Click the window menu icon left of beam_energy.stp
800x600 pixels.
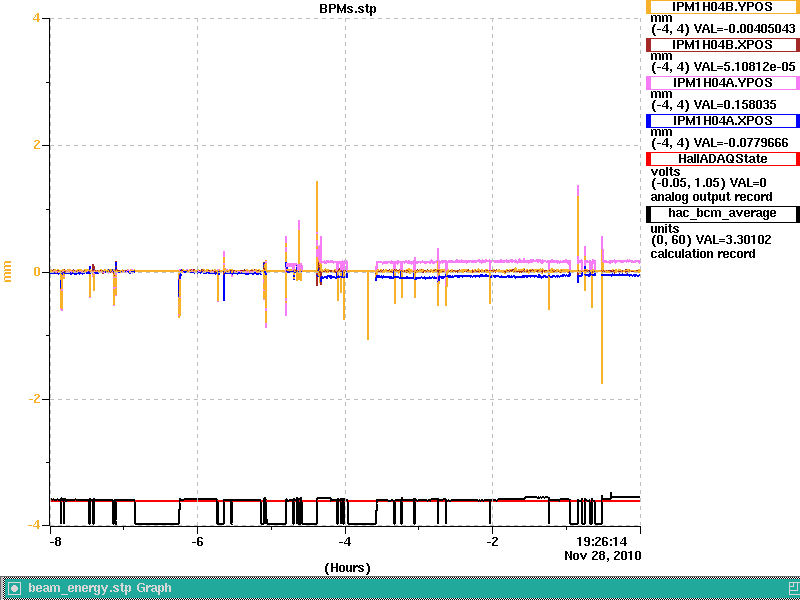point(14,589)
